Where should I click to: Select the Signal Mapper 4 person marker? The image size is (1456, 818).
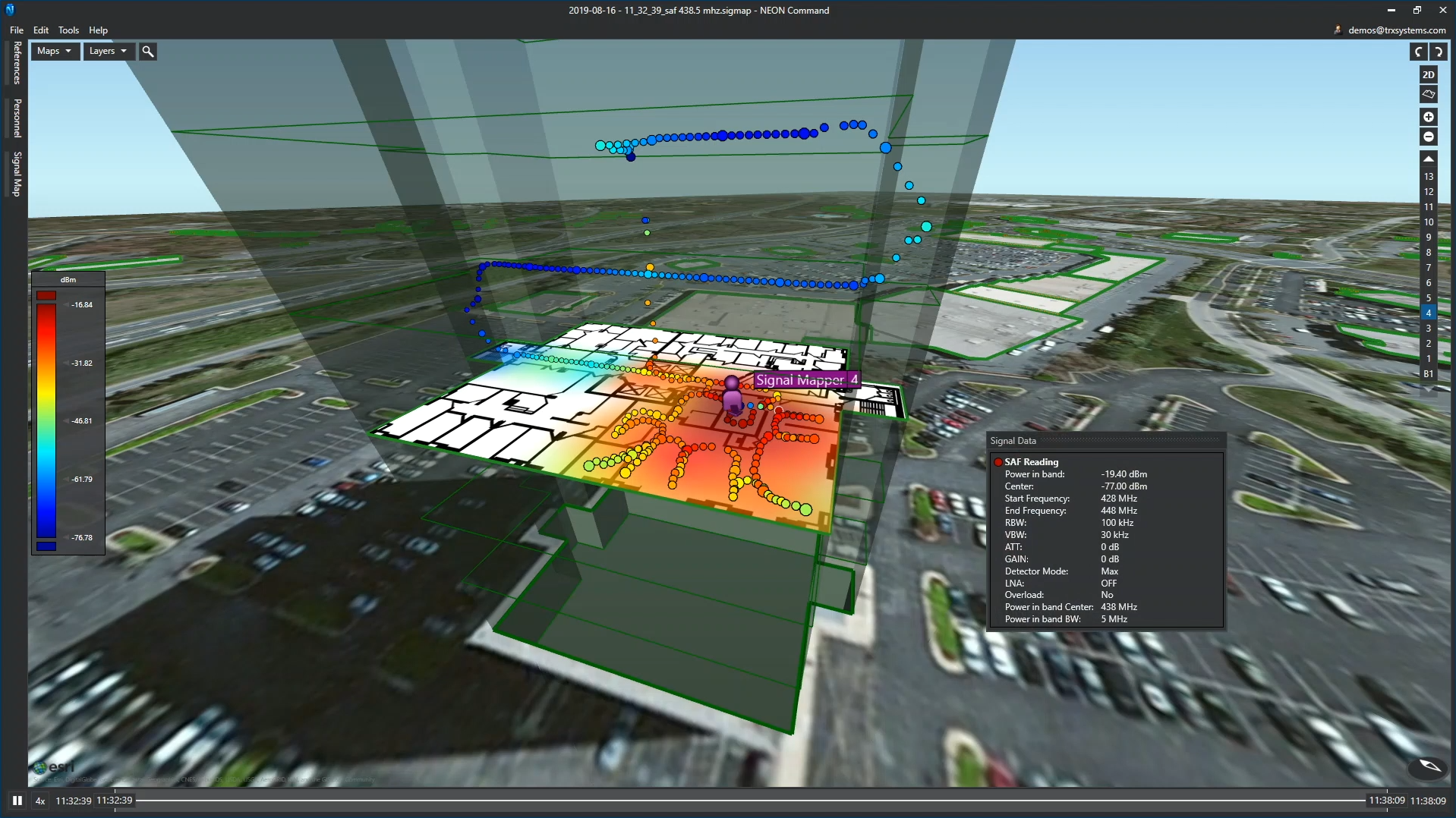[x=732, y=393]
